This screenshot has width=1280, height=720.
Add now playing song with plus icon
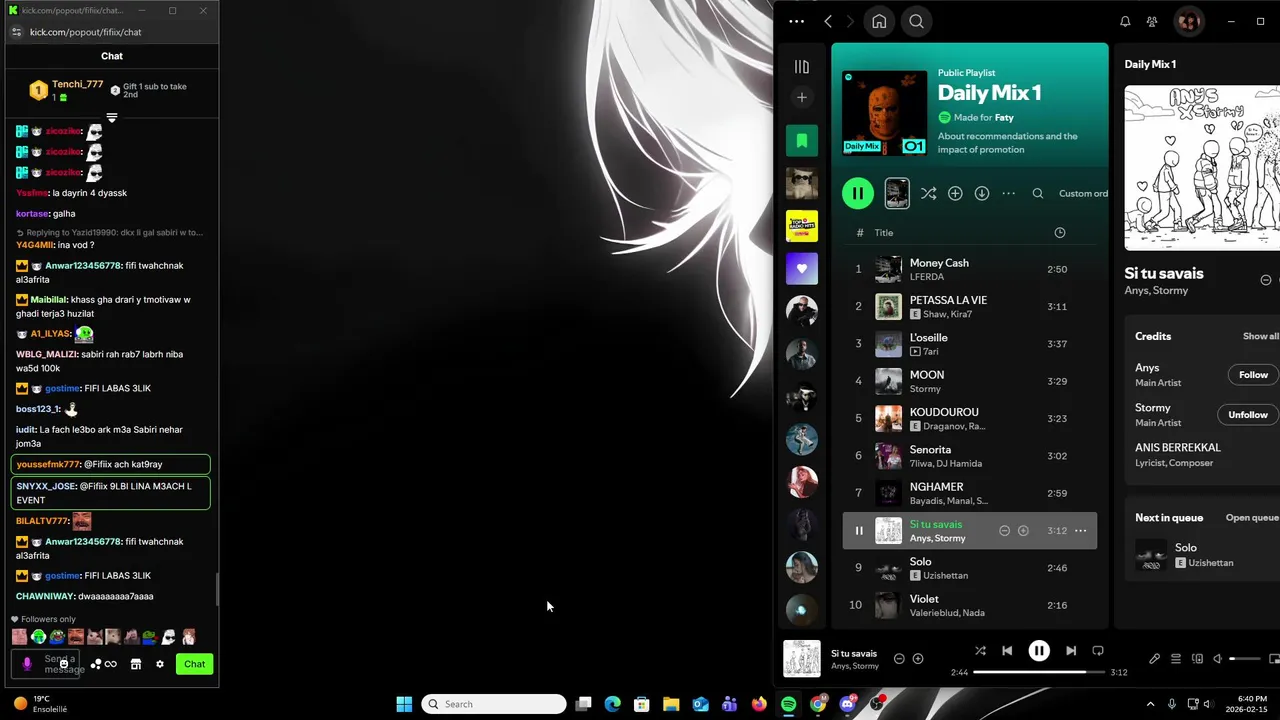pos(918,659)
